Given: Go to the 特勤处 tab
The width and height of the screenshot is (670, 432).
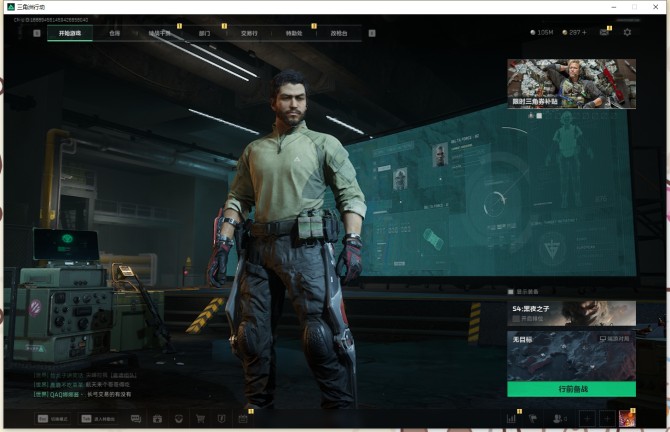Looking at the screenshot, I should [x=294, y=33].
